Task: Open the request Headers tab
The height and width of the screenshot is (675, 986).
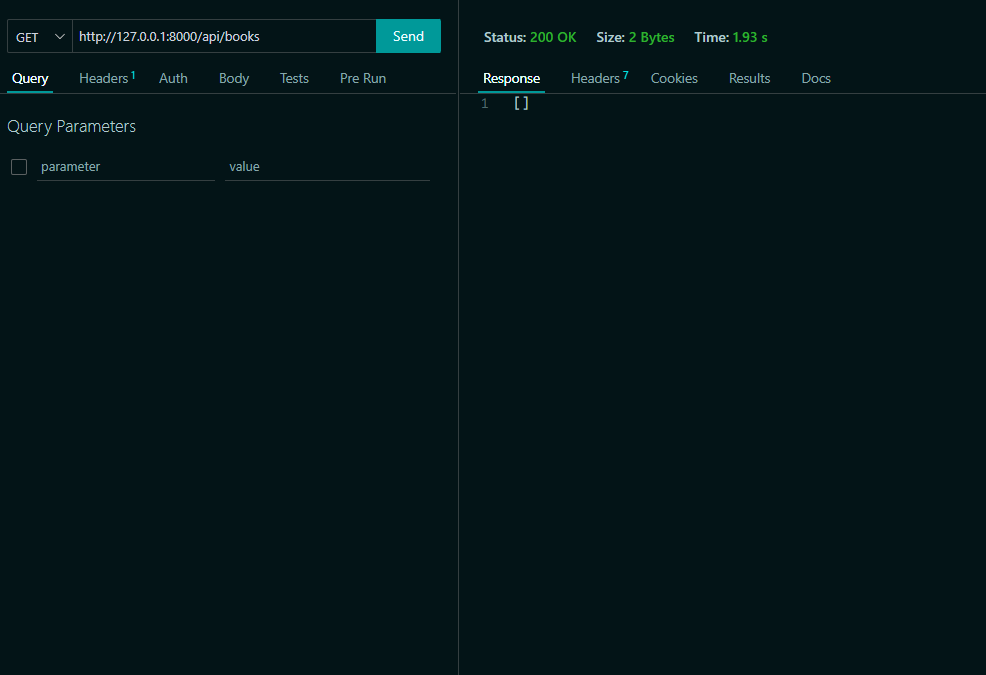Action: (107, 79)
